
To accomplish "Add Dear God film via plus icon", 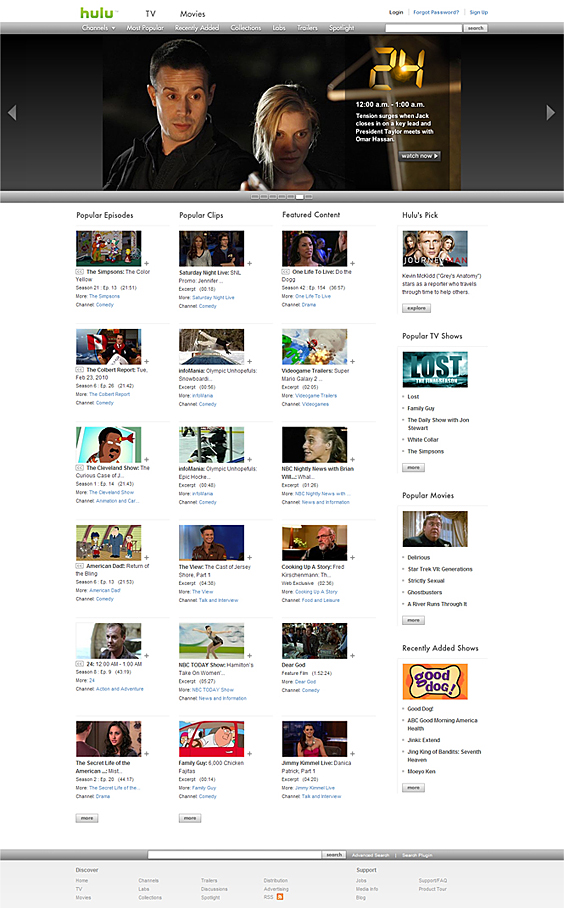I will pyautogui.click(x=352, y=656).
